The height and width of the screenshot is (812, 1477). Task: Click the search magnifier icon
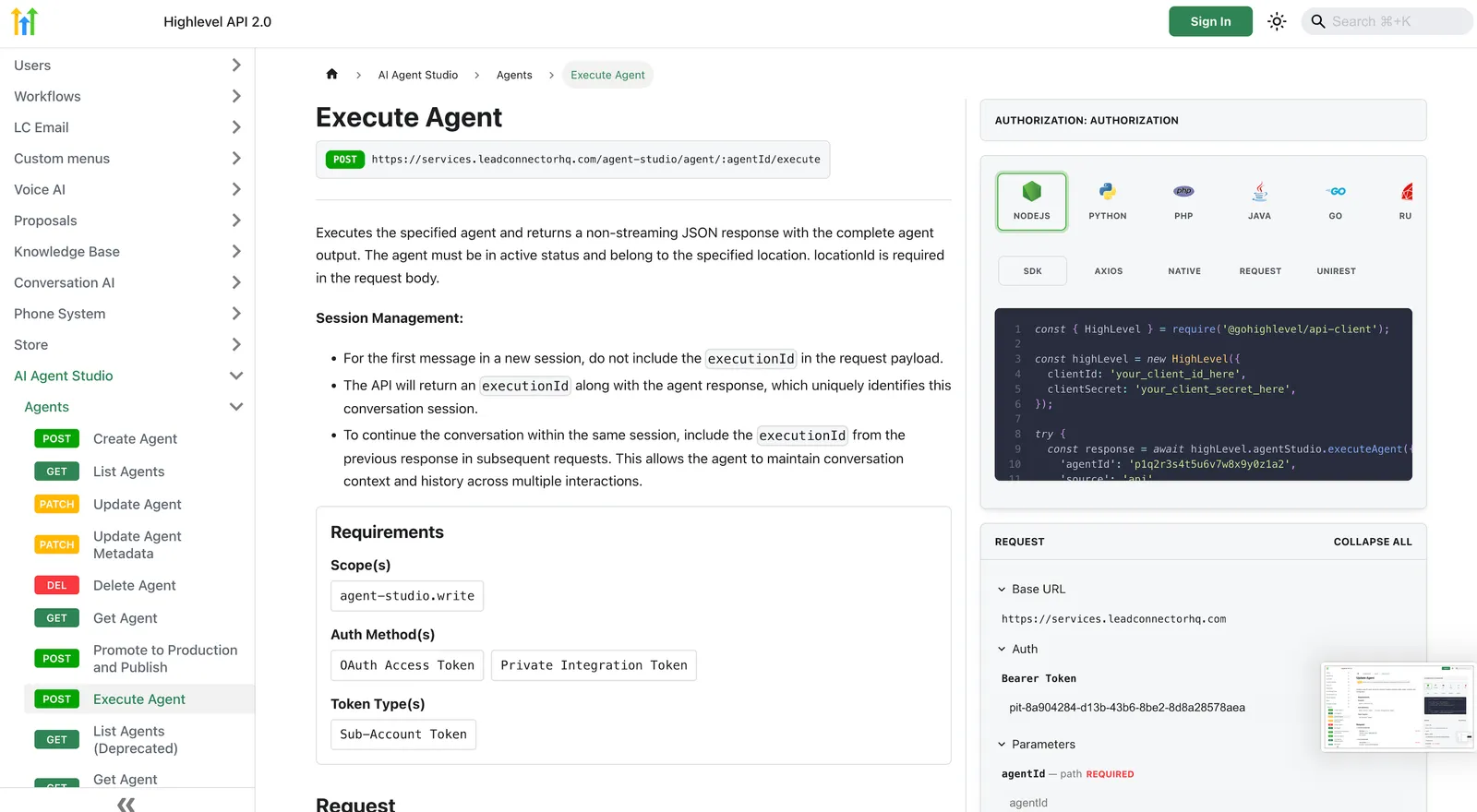(1318, 21)
